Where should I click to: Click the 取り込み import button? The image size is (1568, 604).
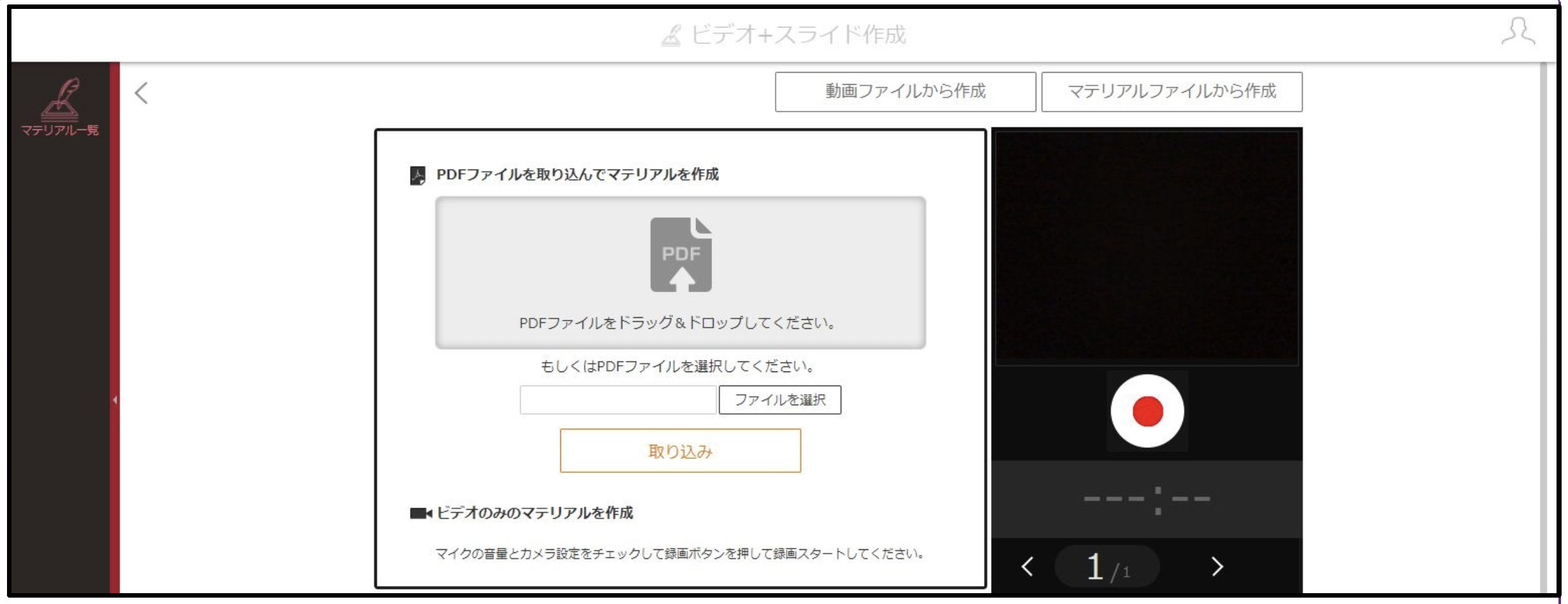click(680, 450)
